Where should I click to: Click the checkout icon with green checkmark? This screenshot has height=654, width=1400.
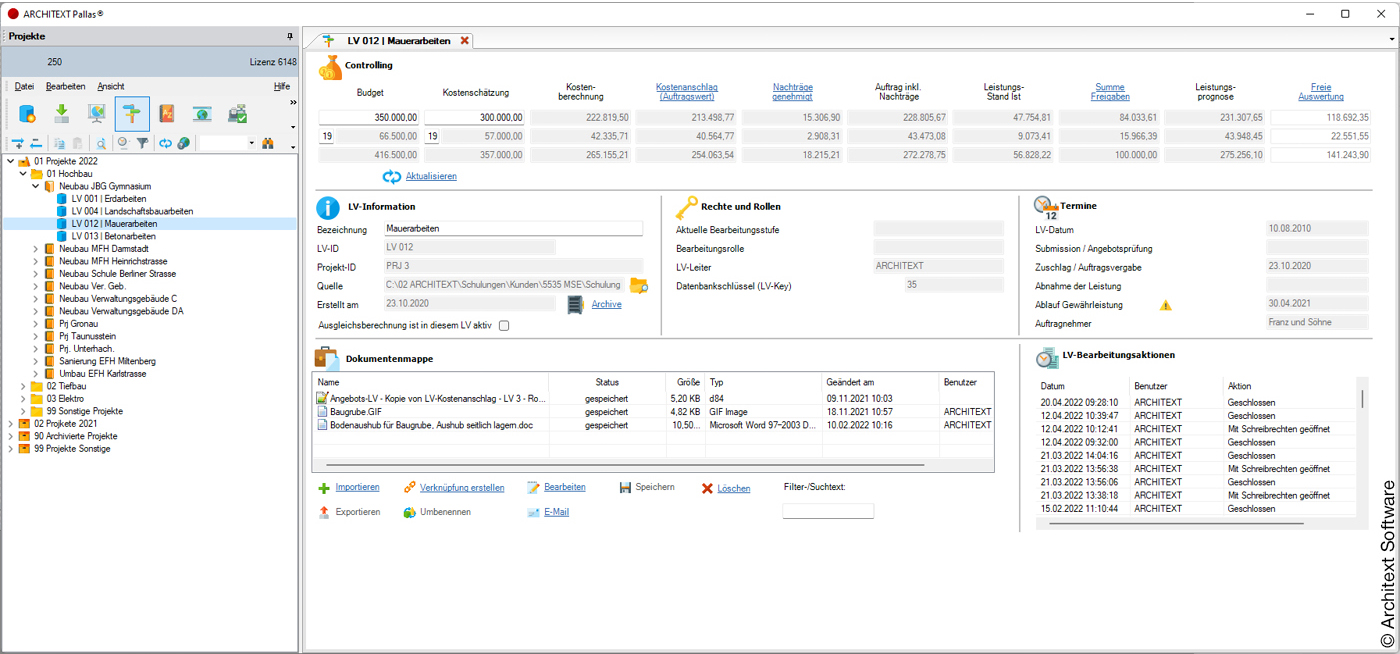coord(237,114)
